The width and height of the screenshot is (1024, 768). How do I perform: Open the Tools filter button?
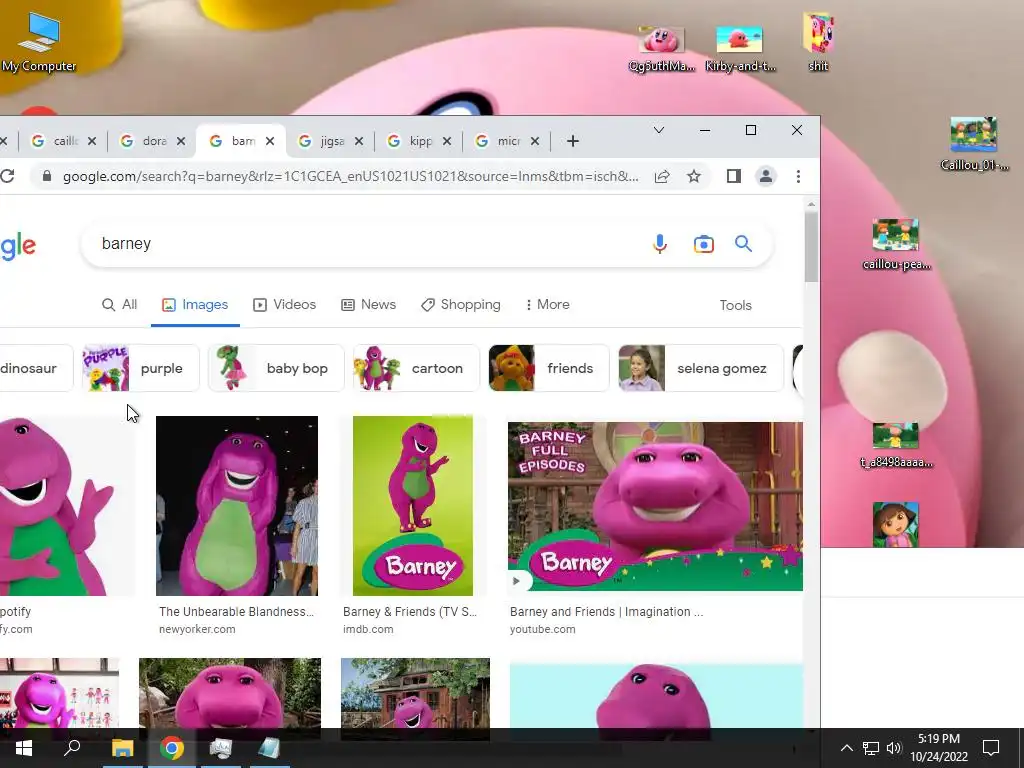(x=735, y=305)
